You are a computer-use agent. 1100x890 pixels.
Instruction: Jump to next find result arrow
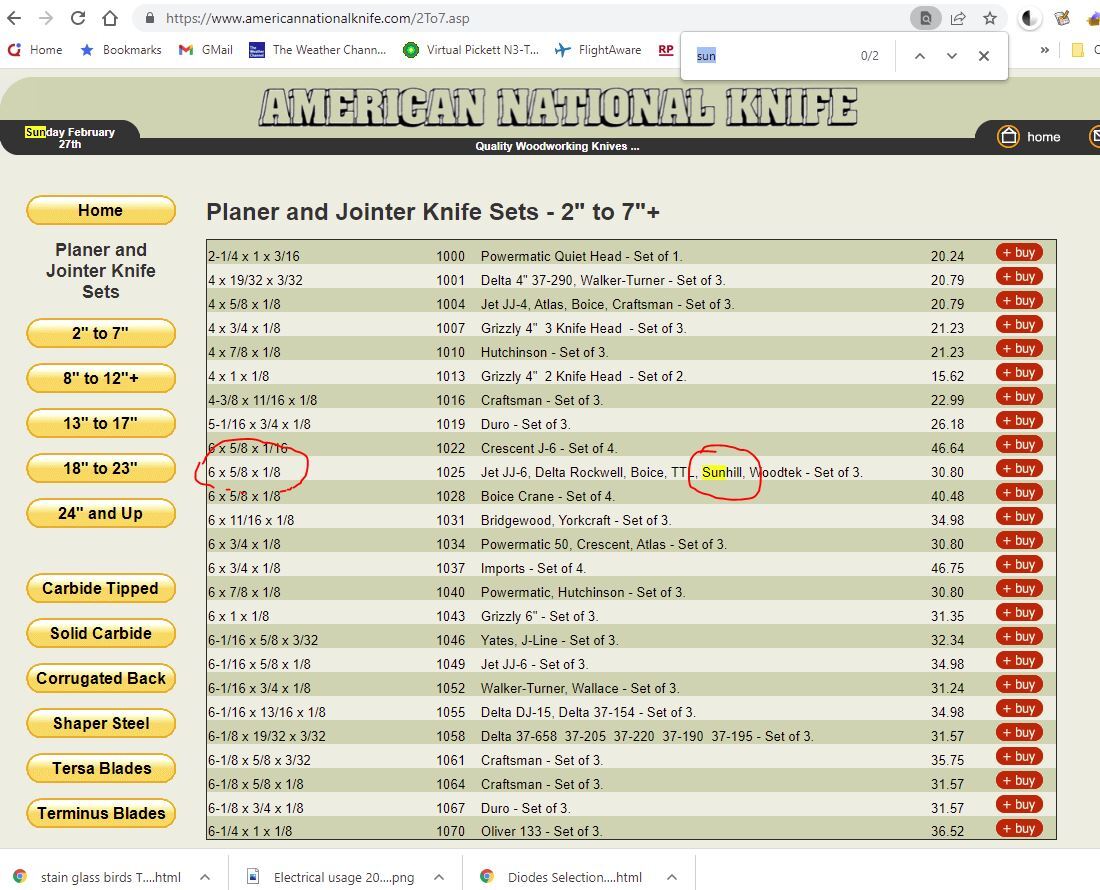(951, 56)
